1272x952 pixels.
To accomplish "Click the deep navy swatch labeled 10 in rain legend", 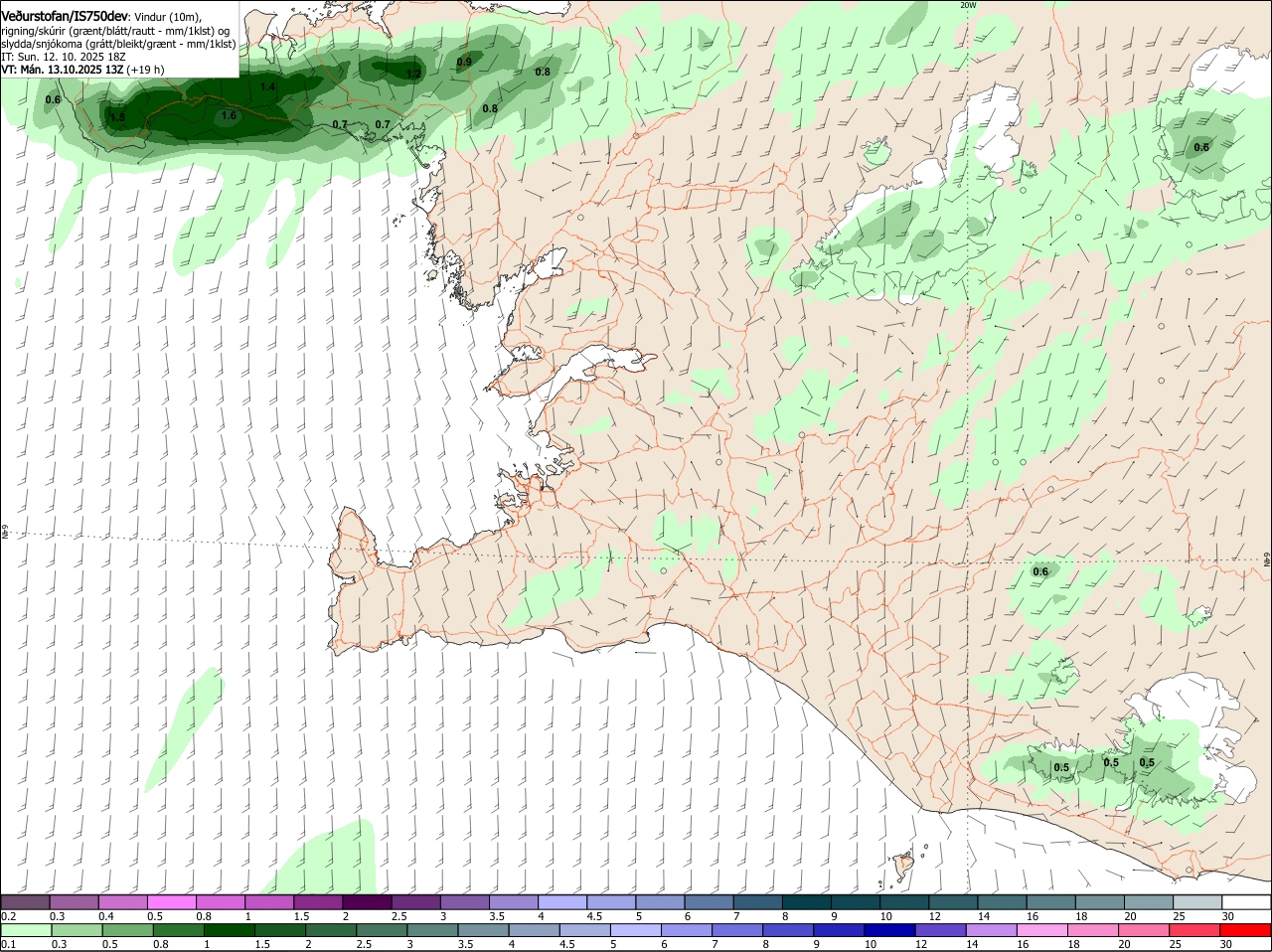I will (889, 930).
